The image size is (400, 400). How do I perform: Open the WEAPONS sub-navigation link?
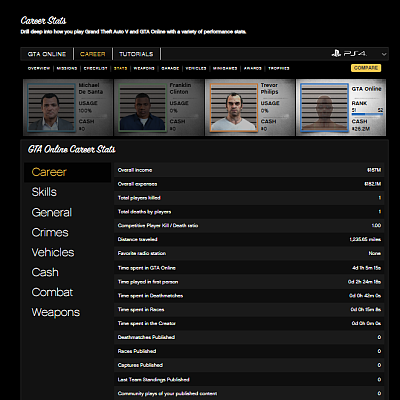click(144, 68)
